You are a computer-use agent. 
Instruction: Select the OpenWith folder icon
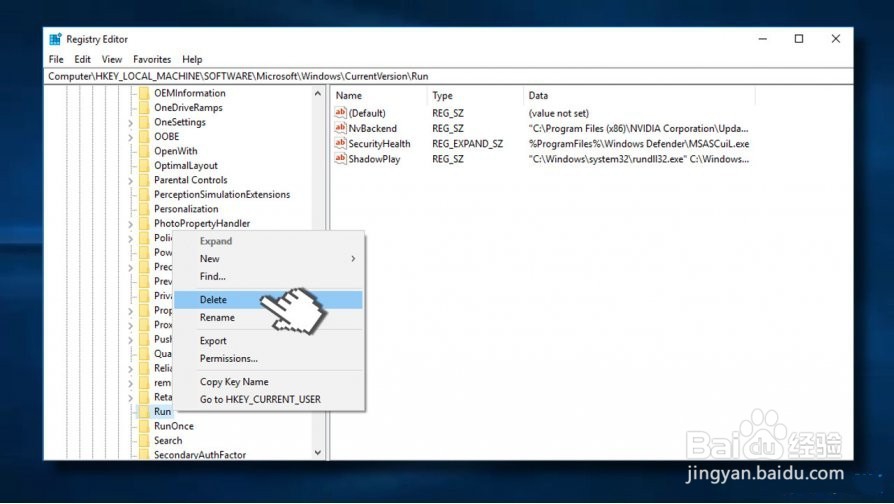[144, 151]
